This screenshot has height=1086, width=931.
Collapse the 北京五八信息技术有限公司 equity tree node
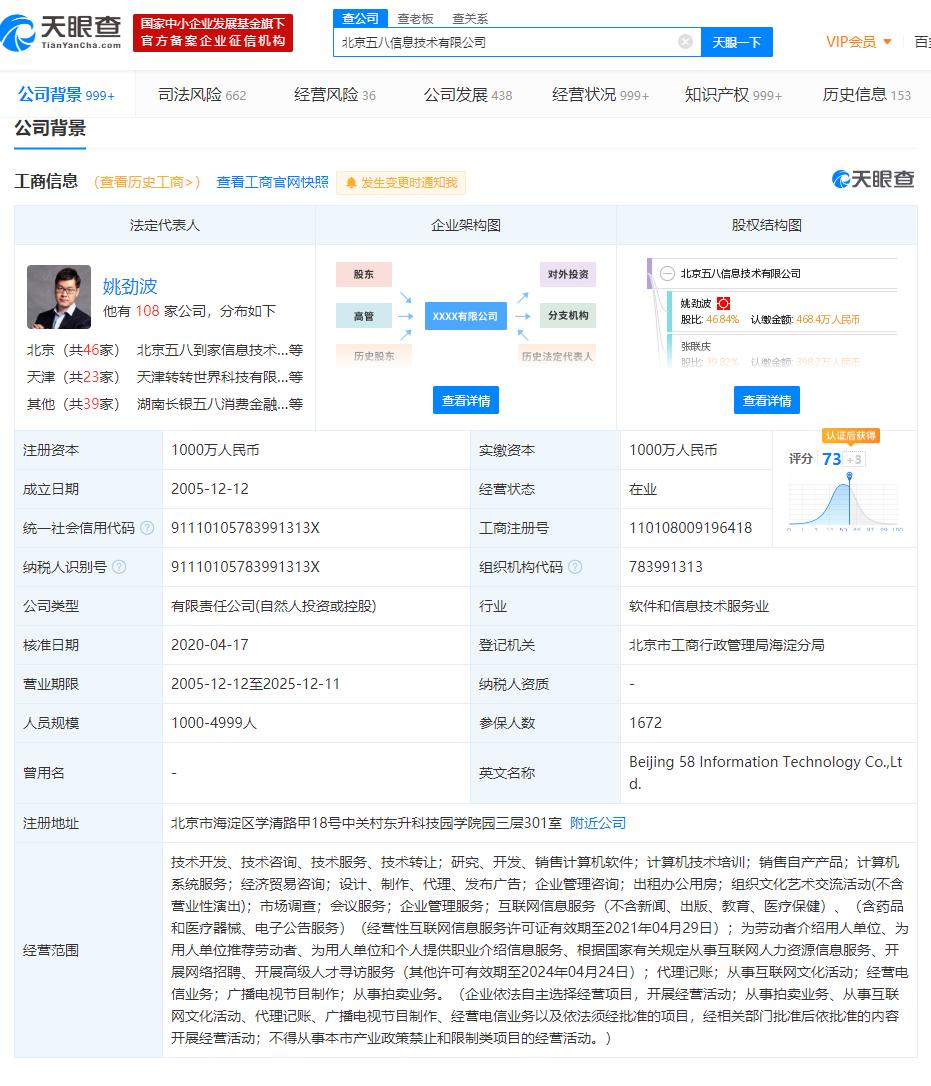click(x=667, y=274)
